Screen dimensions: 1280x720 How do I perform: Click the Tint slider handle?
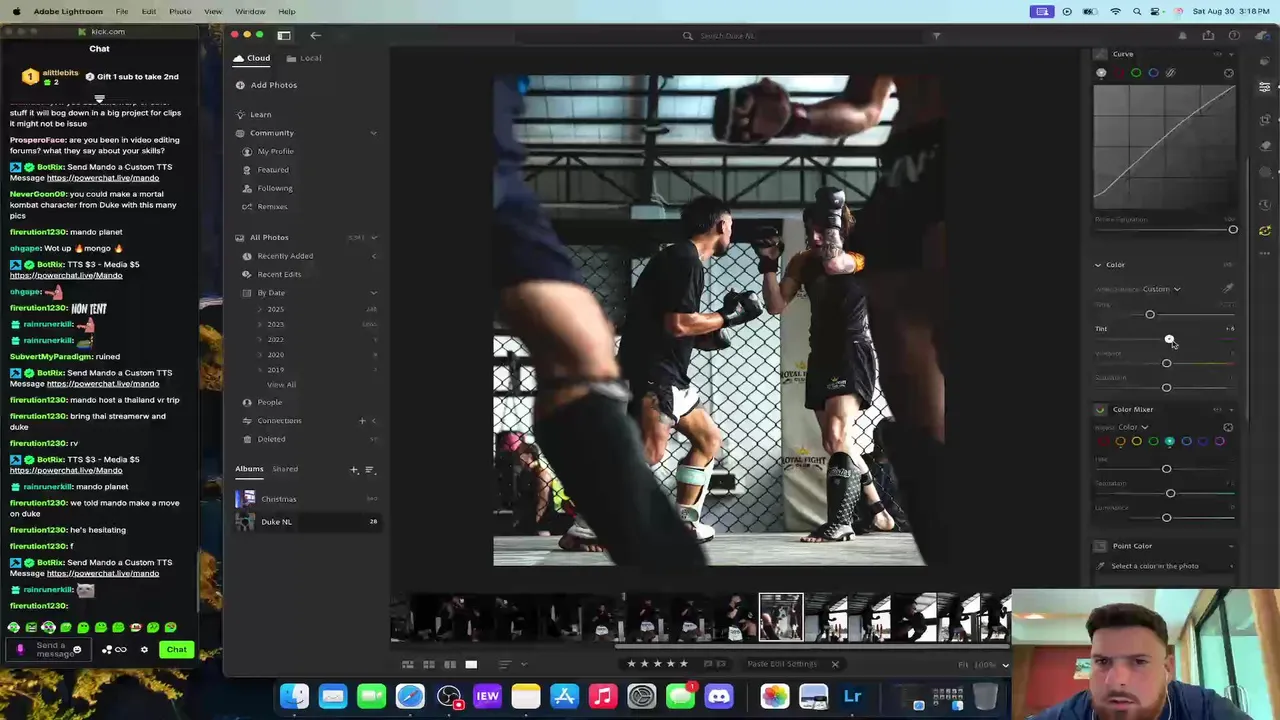(x=1169, y=340)
